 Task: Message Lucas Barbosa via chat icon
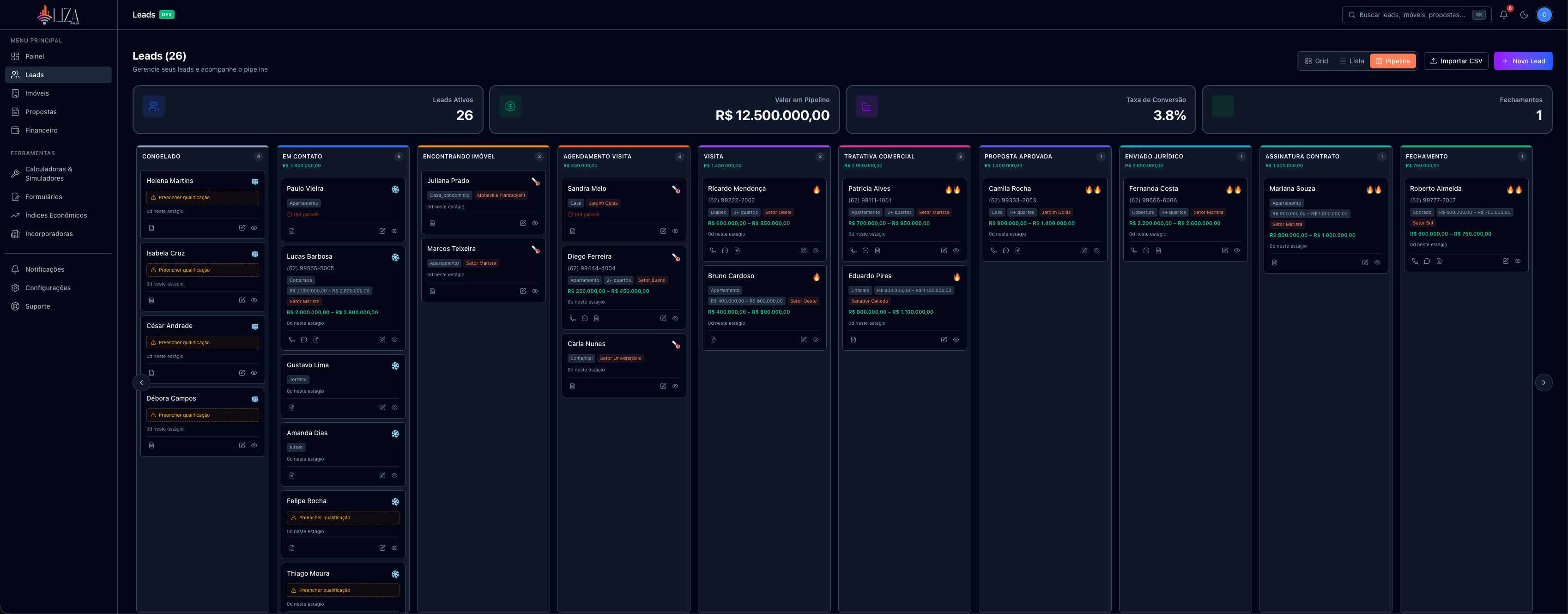tap(304, 340)
